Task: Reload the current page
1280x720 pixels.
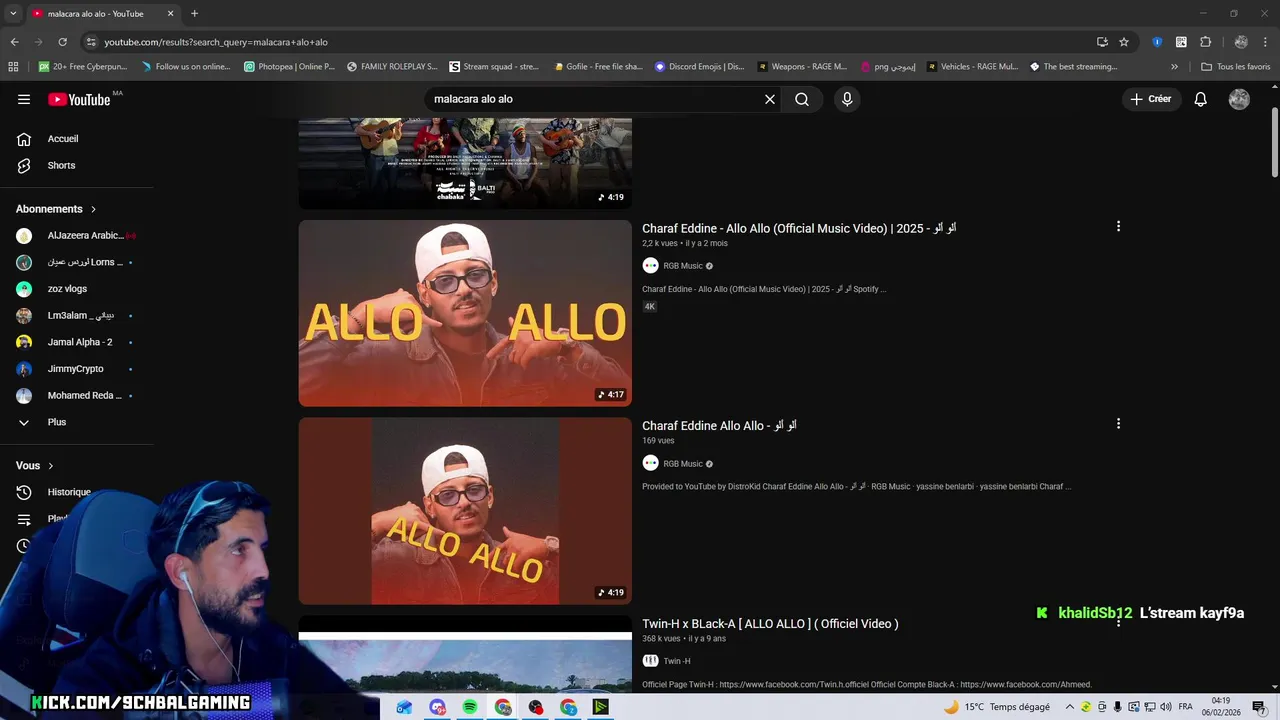Action: 62,42
